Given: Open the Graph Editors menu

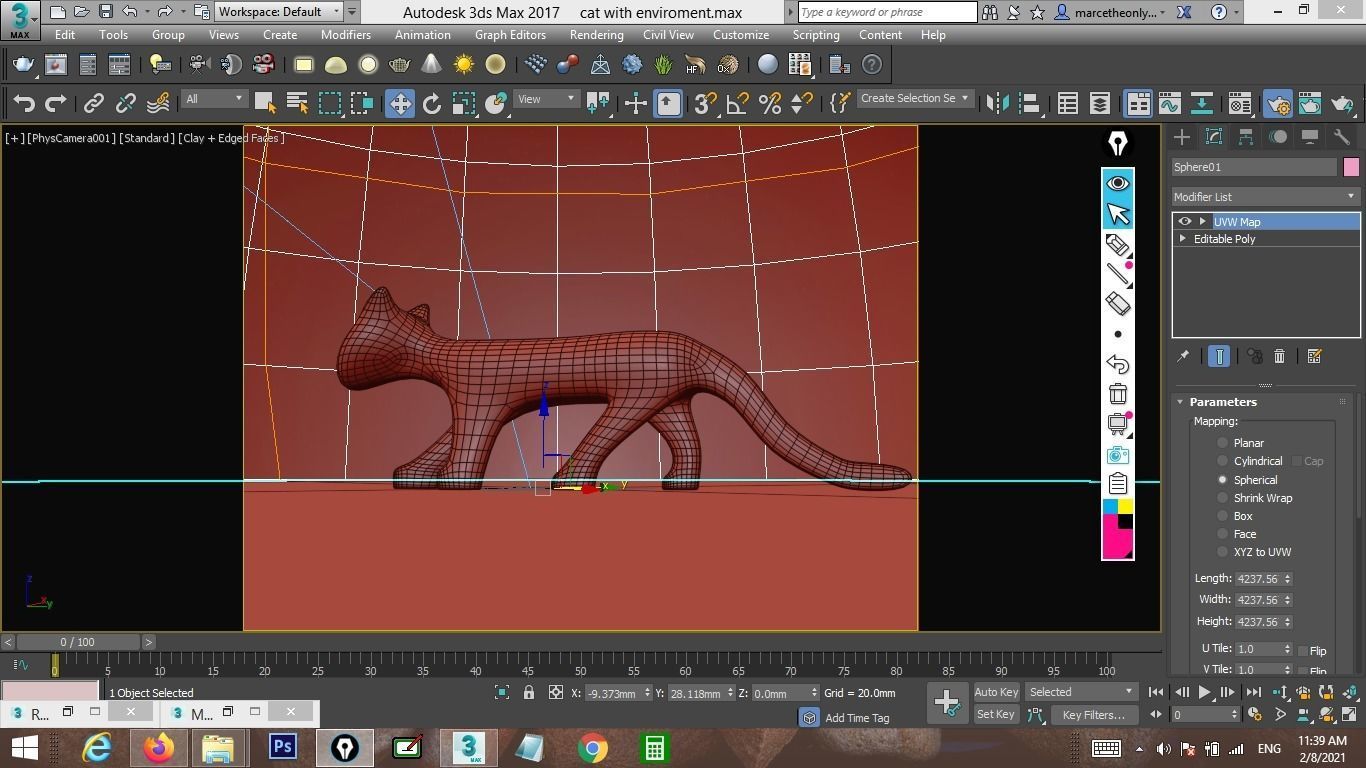Looking at the screenshot, I should [x=510, y=35].
